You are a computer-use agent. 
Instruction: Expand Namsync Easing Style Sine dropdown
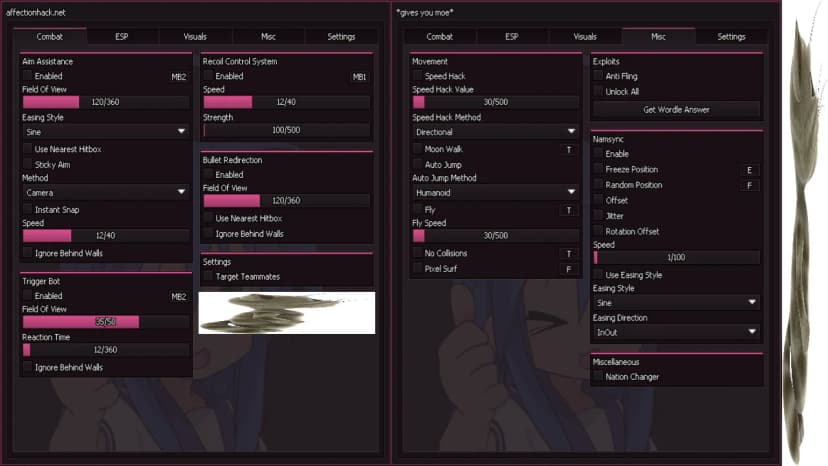676,303
